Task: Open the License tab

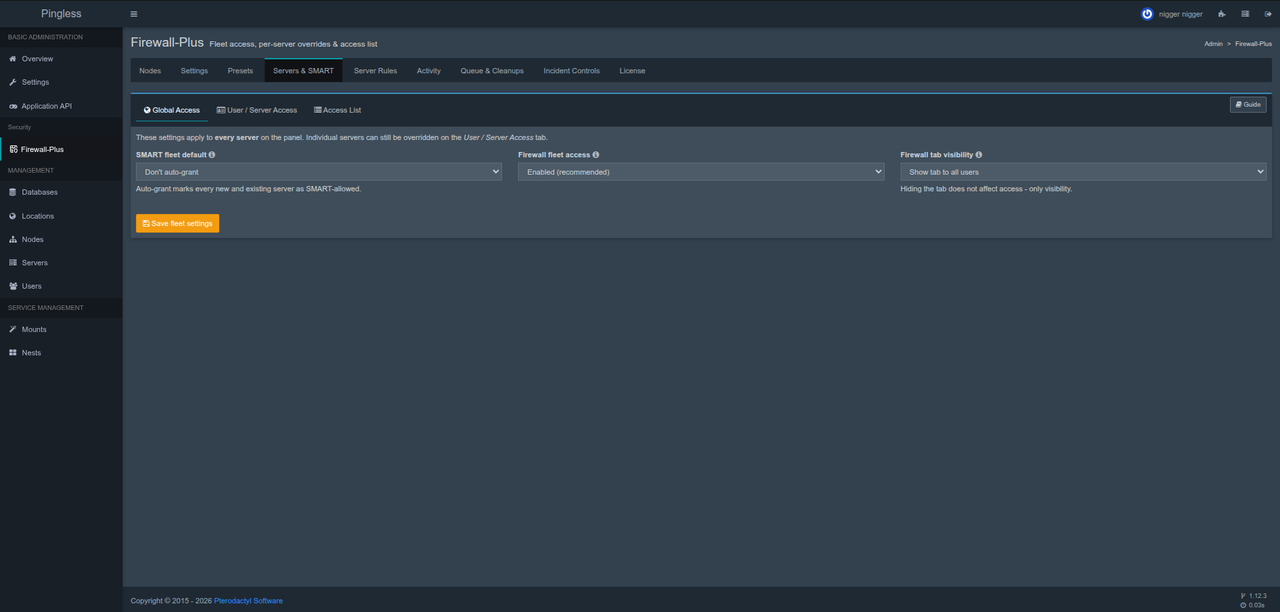Action: click(x=632, y=71)
